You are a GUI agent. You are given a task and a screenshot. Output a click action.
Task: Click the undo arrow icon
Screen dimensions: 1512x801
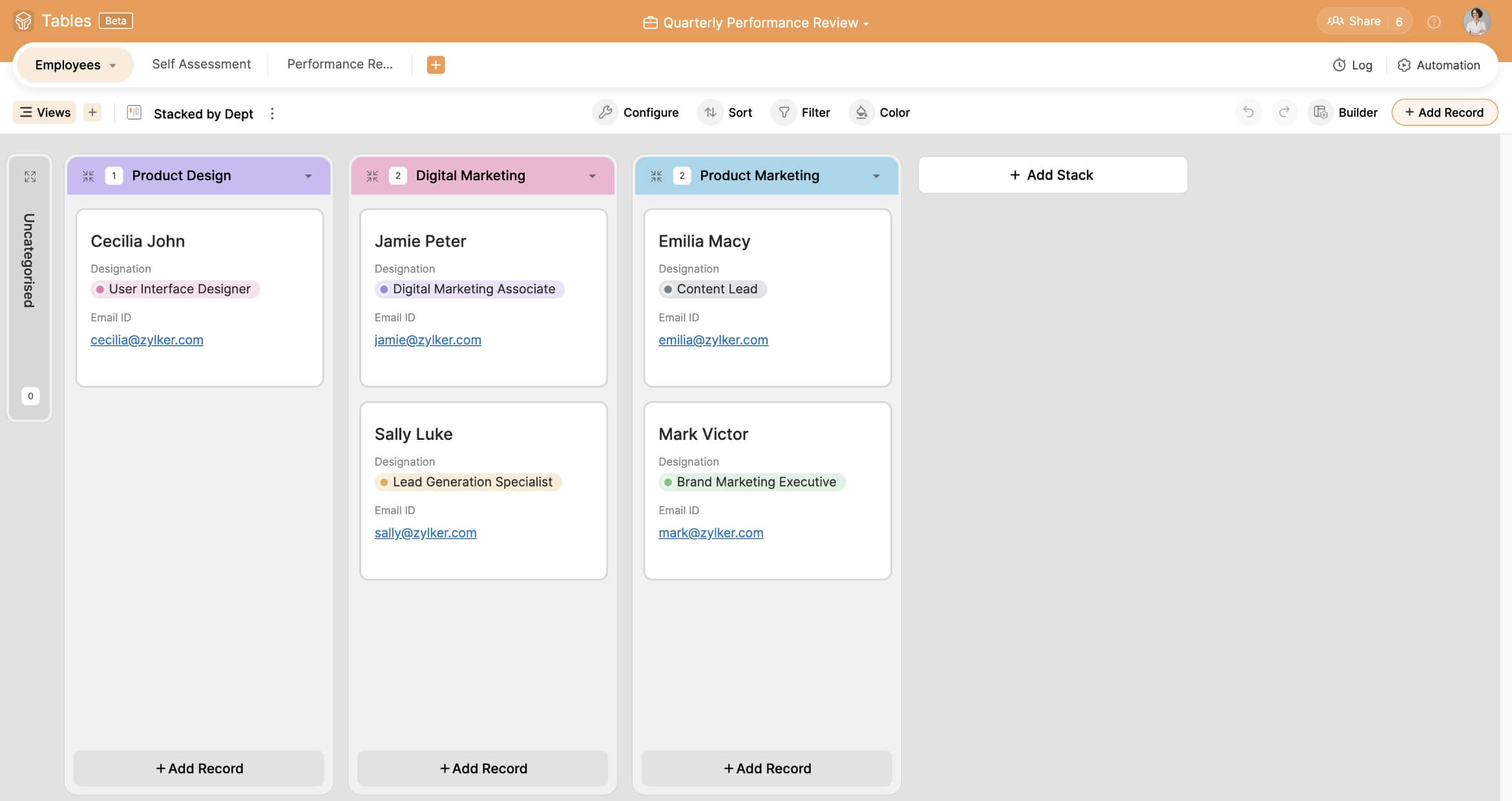[1248, 112]
